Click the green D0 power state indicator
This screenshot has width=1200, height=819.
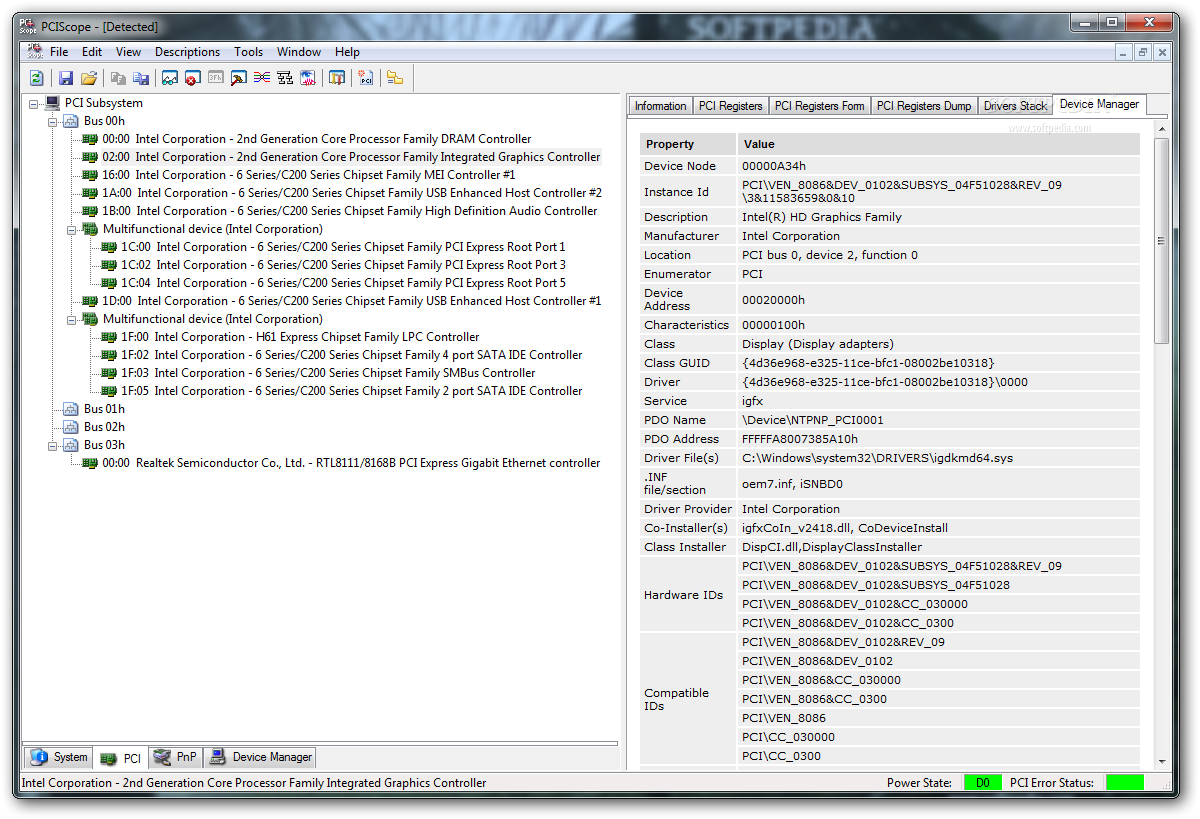pos(983,783)
